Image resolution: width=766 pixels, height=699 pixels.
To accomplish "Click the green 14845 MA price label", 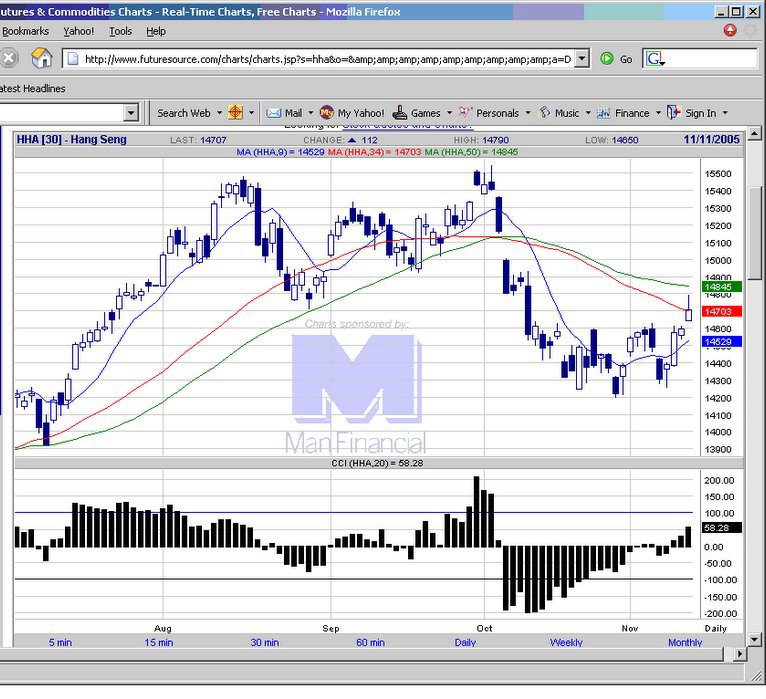I will [x=722, y=287].
